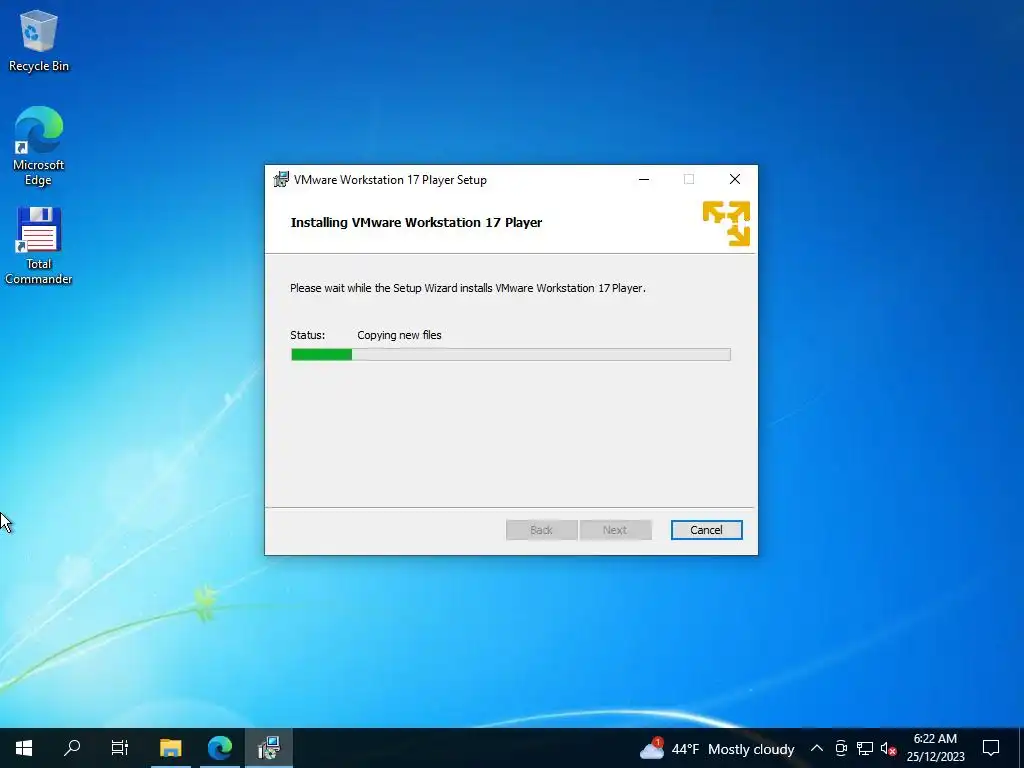This screenshot has height=768, width=1024.
Task: Open the Recycle Bin desktop icon
Action: (x=39, y=40)
